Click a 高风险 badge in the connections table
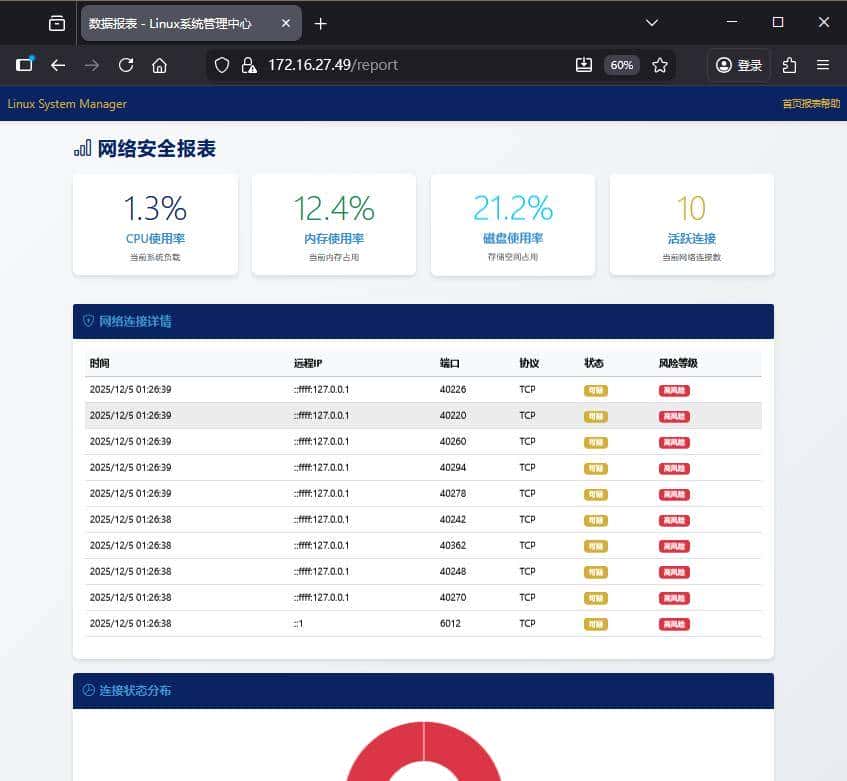Viewport: 847px width, 781px height. [673, 390]
